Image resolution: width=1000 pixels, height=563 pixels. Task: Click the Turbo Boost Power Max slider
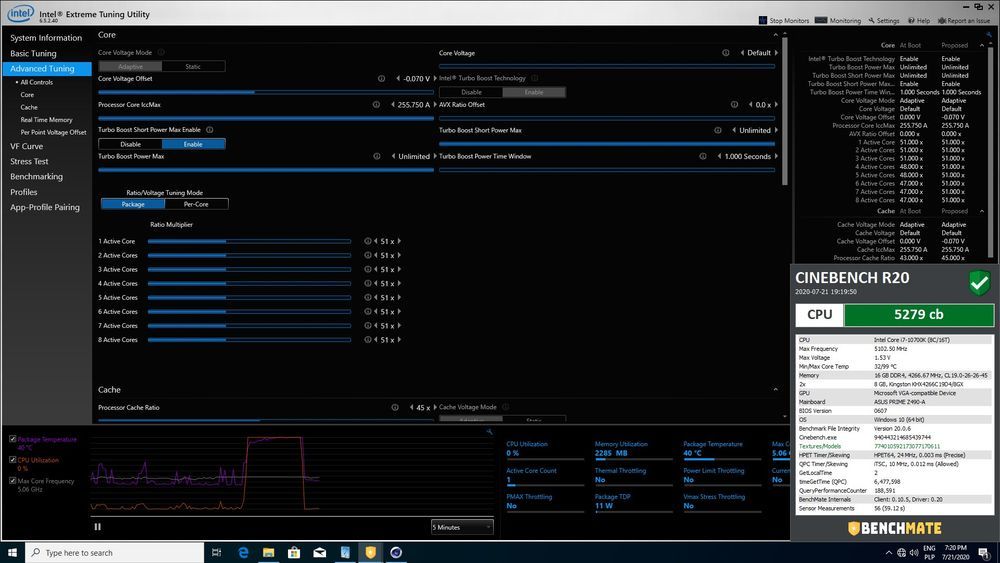click(266, 170)
